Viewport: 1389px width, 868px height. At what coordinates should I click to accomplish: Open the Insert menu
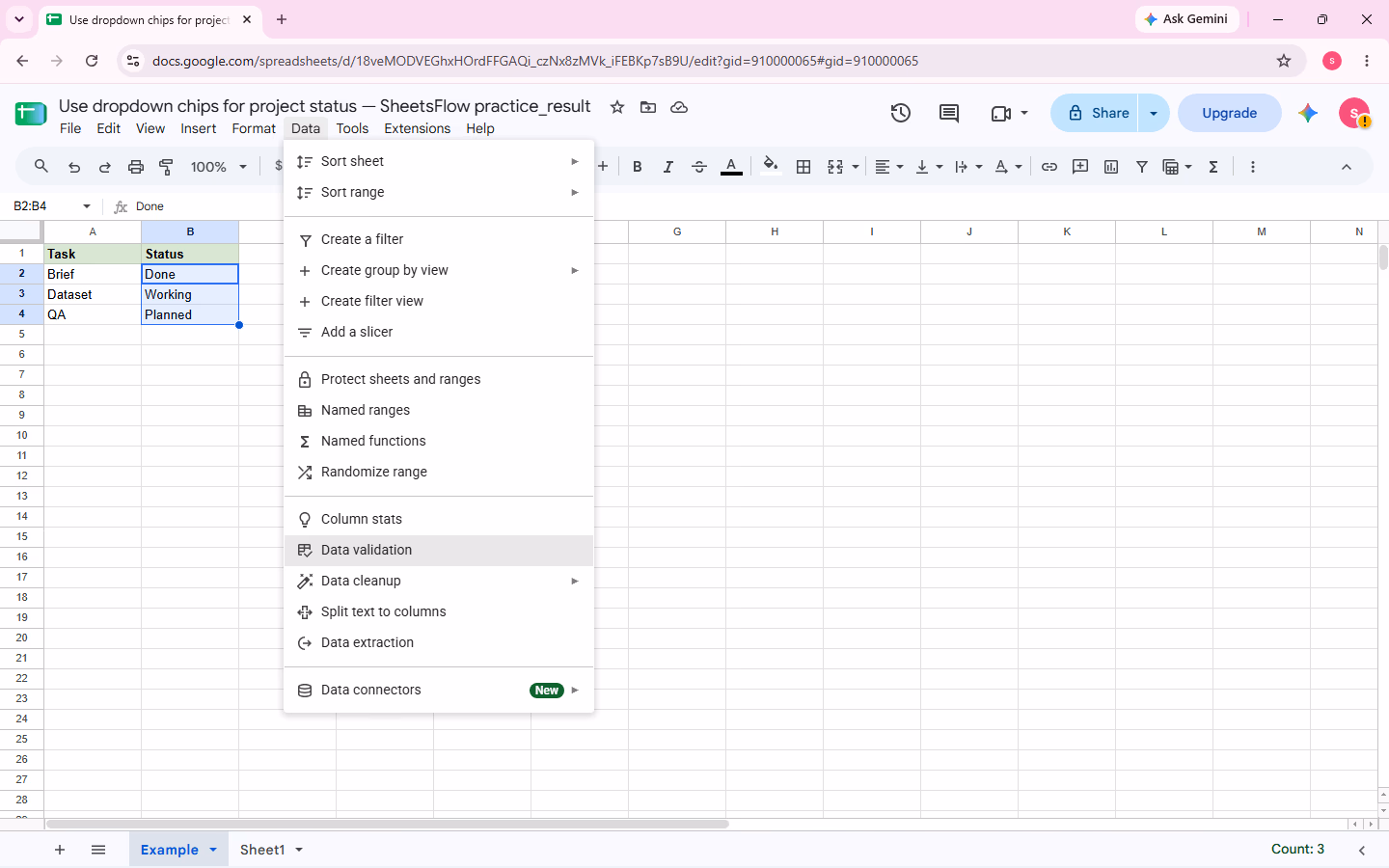coord(199,128)
